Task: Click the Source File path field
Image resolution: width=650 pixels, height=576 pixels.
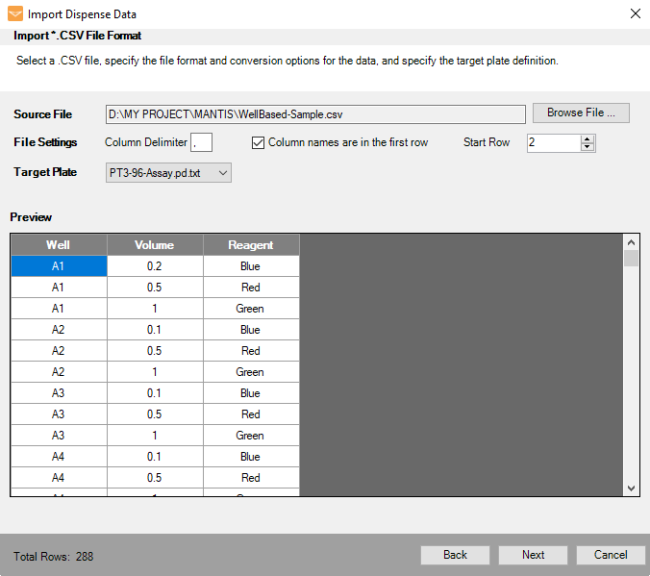Action: [315, 114]
